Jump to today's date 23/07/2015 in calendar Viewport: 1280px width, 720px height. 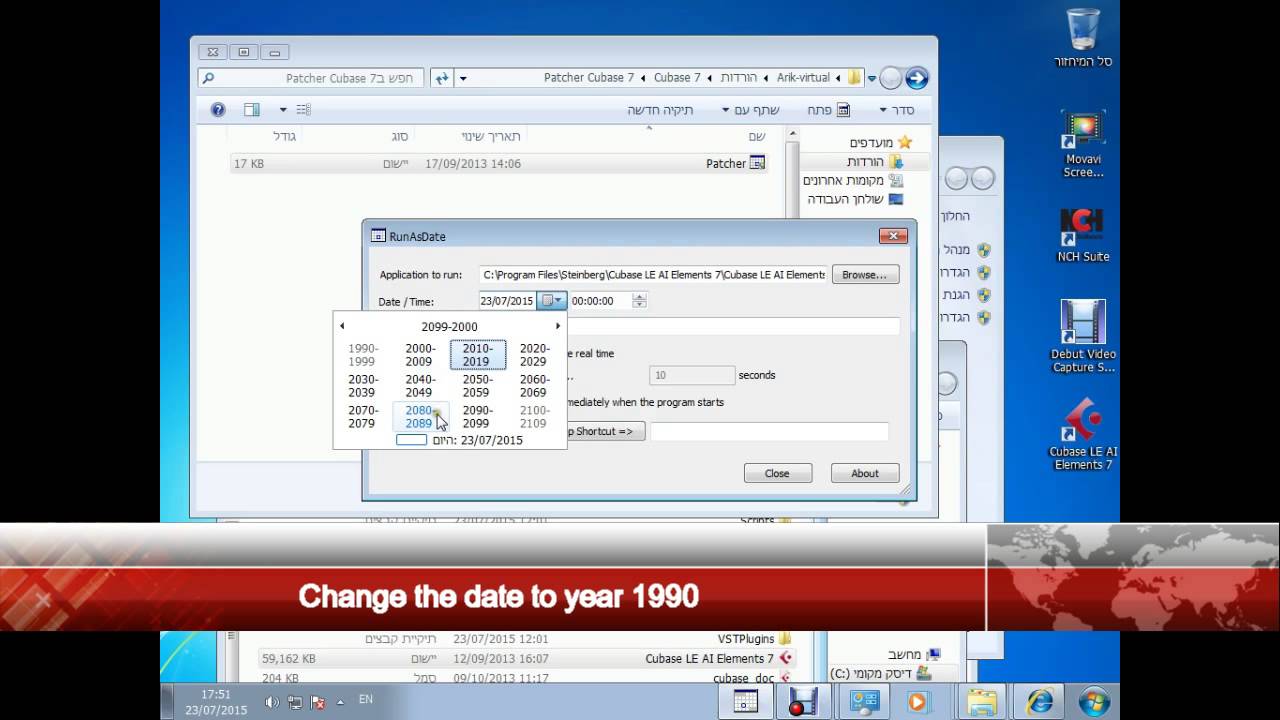460,440
